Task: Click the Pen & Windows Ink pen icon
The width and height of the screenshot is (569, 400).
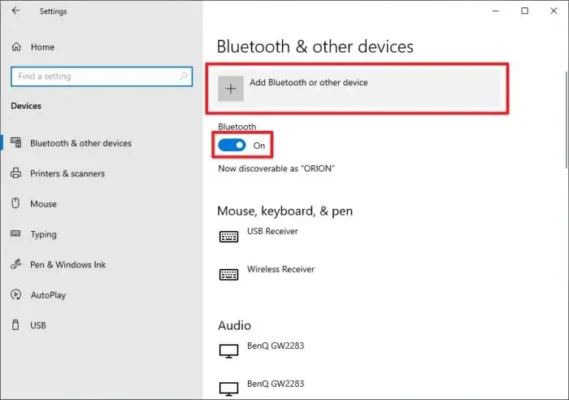Action: point(16,264)
